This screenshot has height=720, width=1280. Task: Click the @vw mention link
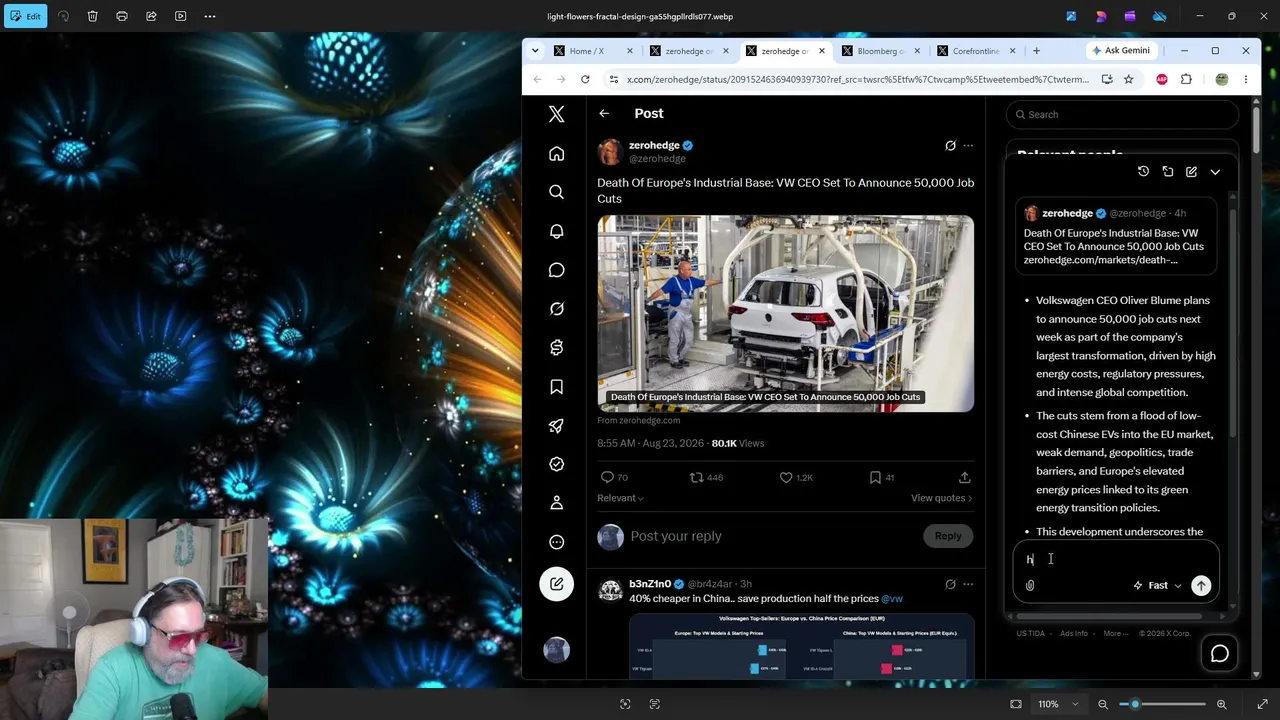click(x=892, y=599)
